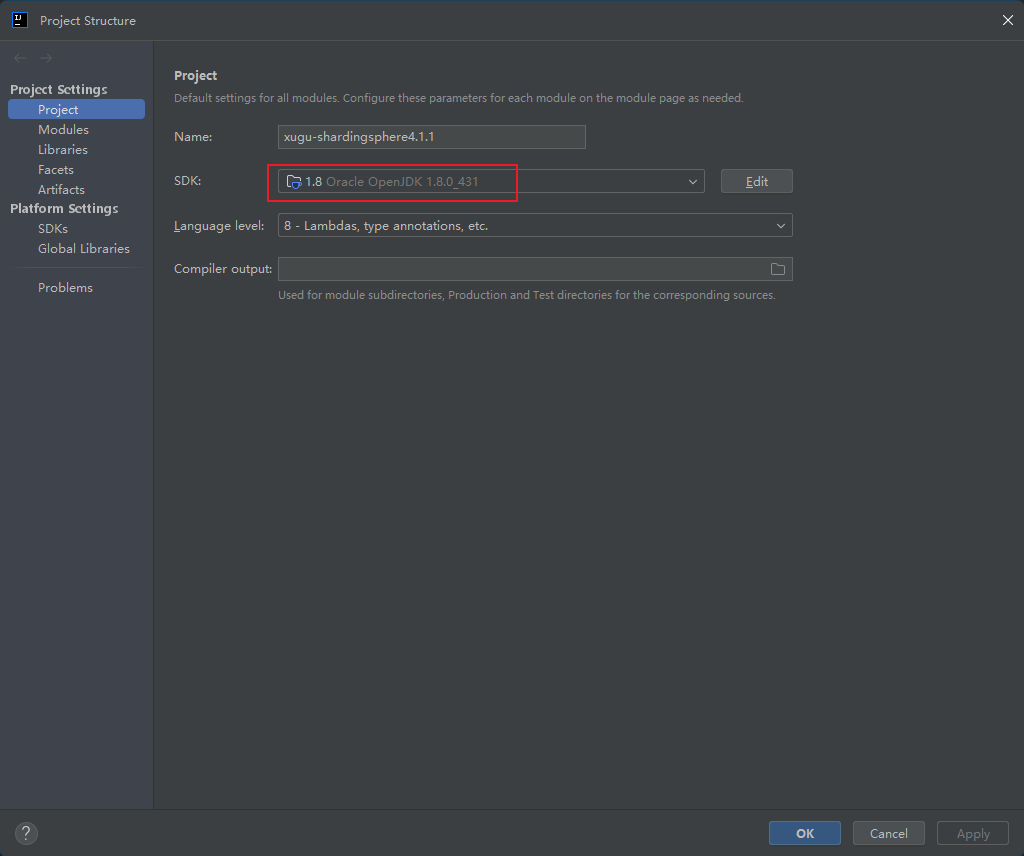Open the Artifacts configuration page
1024x856 pixels.
tap(61, 189)
